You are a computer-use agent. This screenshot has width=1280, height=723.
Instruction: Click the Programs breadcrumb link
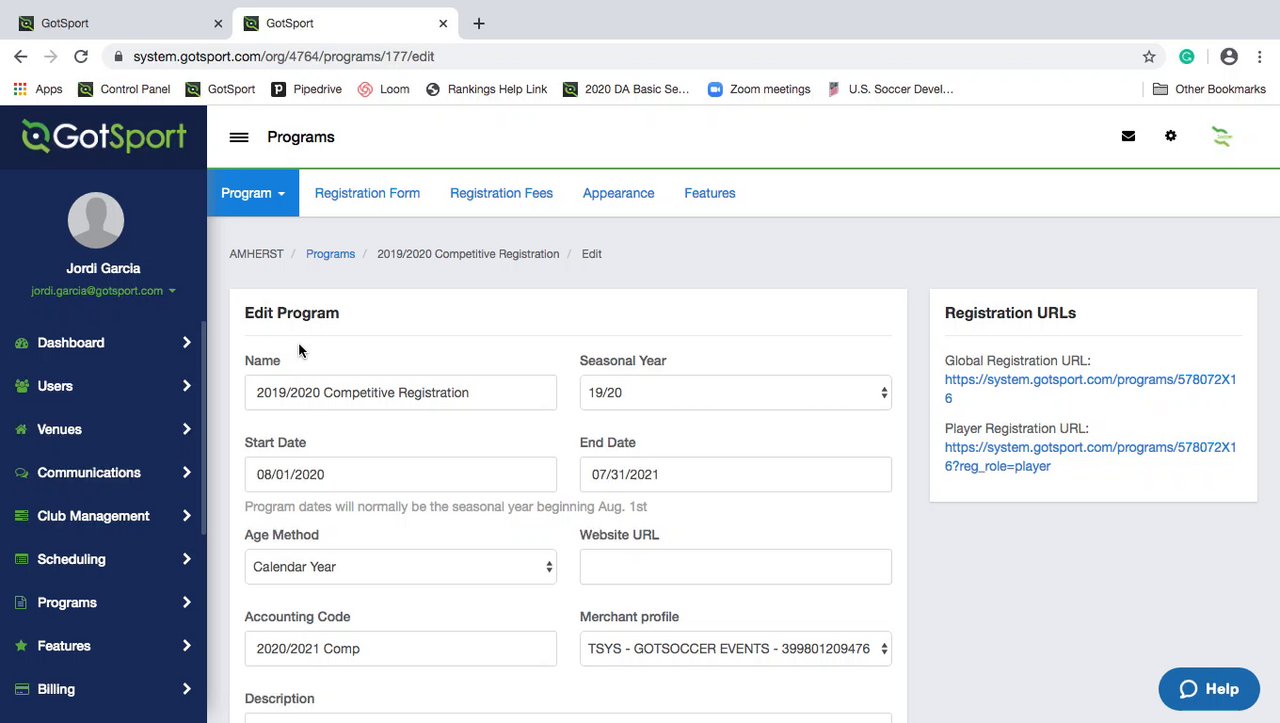click(330, 254)
